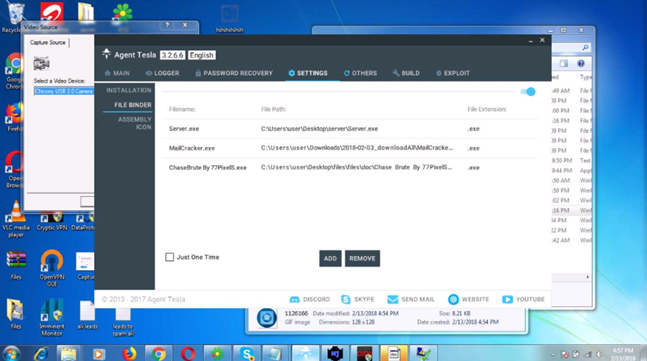Open the media player taskbar icon

pos(98,354)
